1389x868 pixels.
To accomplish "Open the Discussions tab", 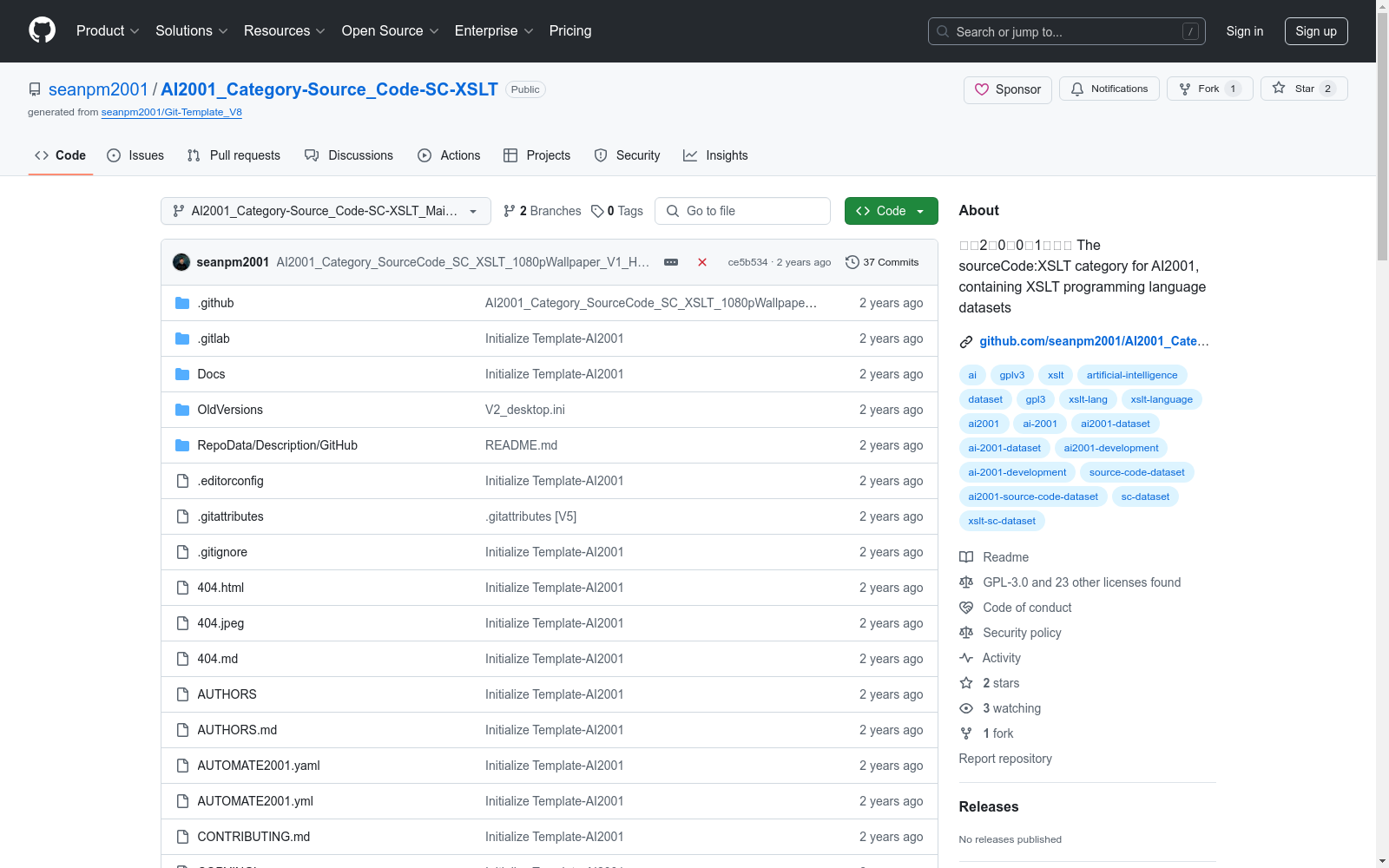I will pos(349,155).
